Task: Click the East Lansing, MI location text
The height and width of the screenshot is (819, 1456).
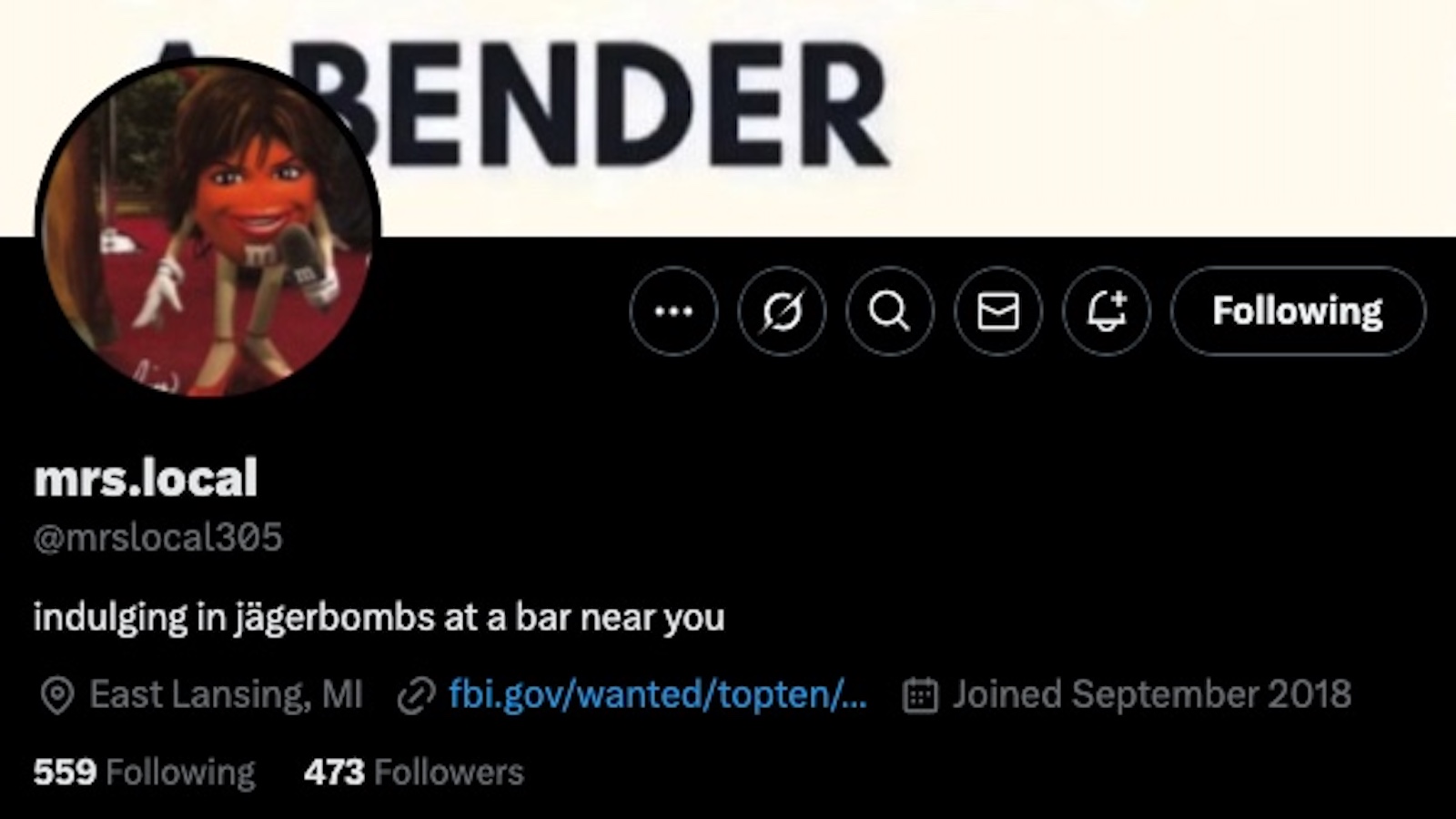Action: [x=226, y=695]
